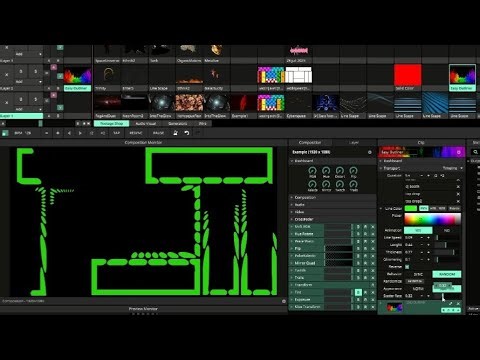The image size is (480, 360).
Task: Click the Palette button for Line Color
Action: (x=454, y=208)
